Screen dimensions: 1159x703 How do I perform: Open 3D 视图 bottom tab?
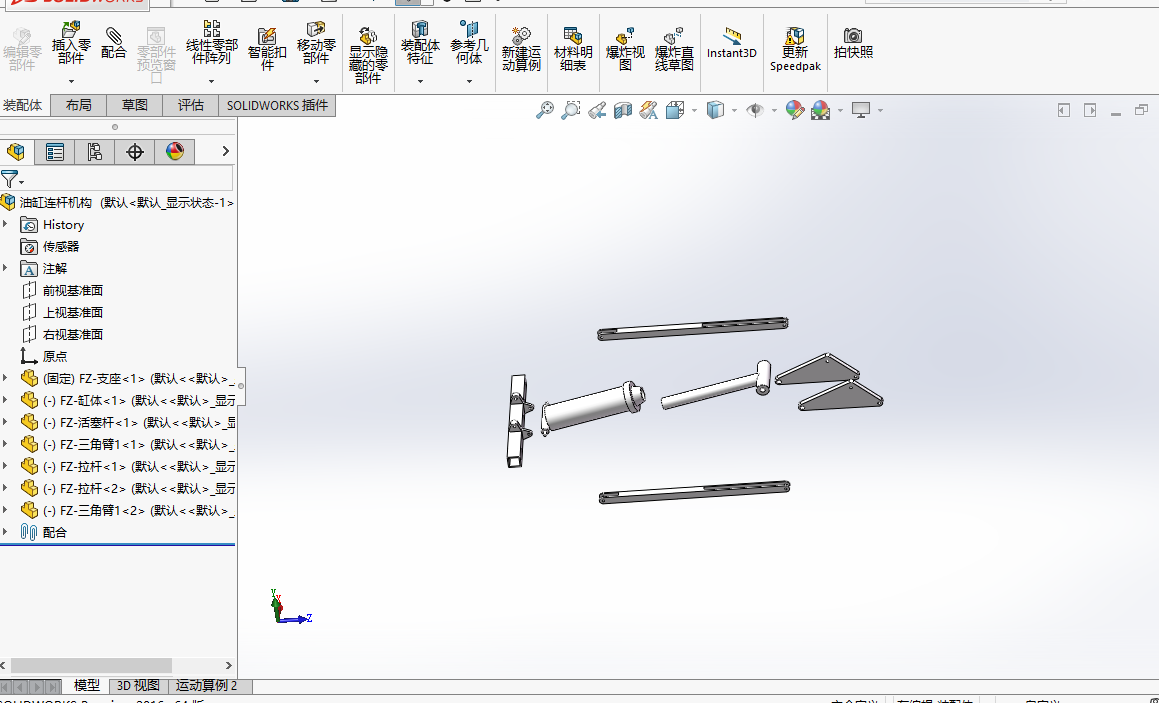coord(138,686)
